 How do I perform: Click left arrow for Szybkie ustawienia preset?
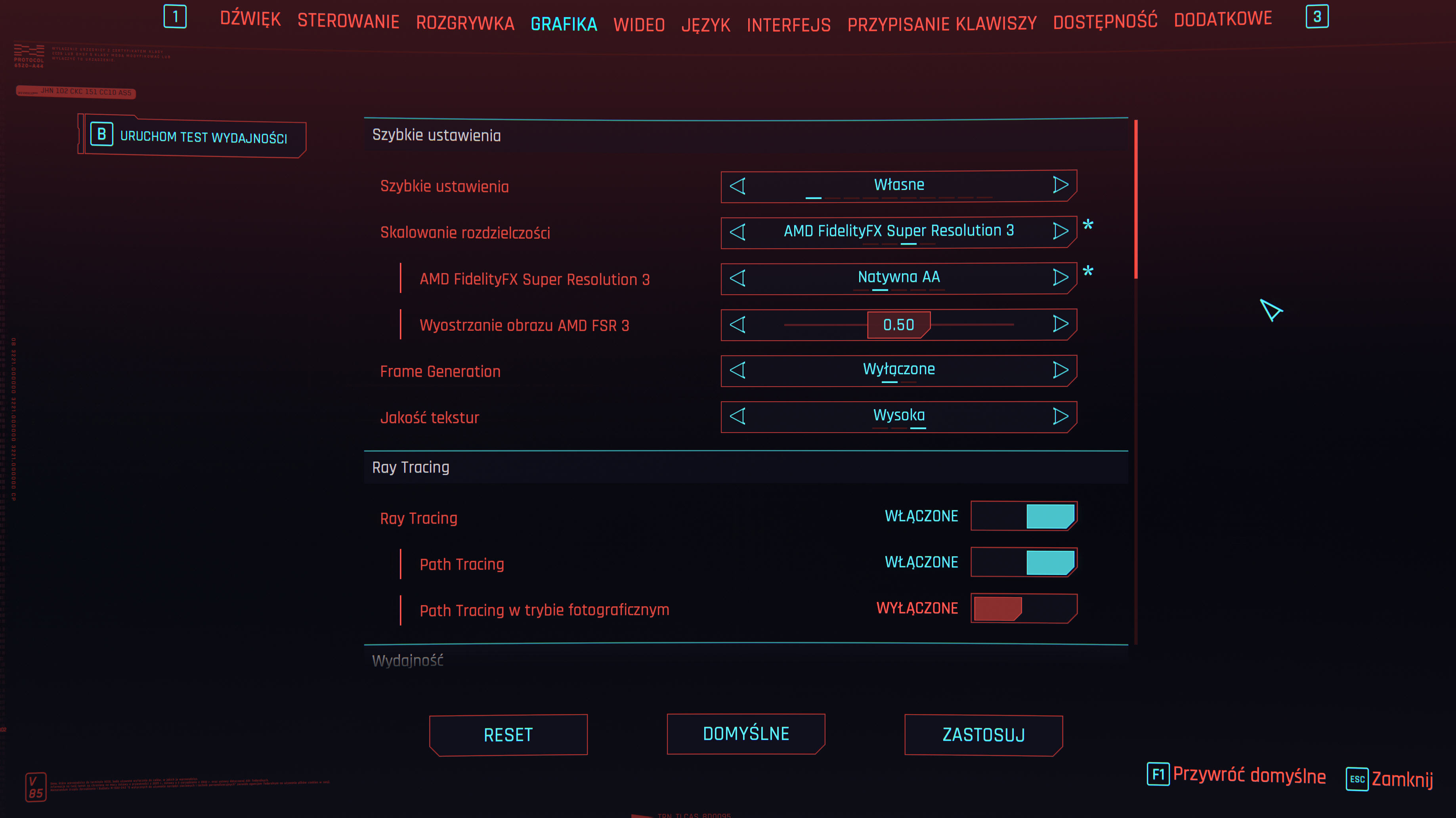coord(738,186)
